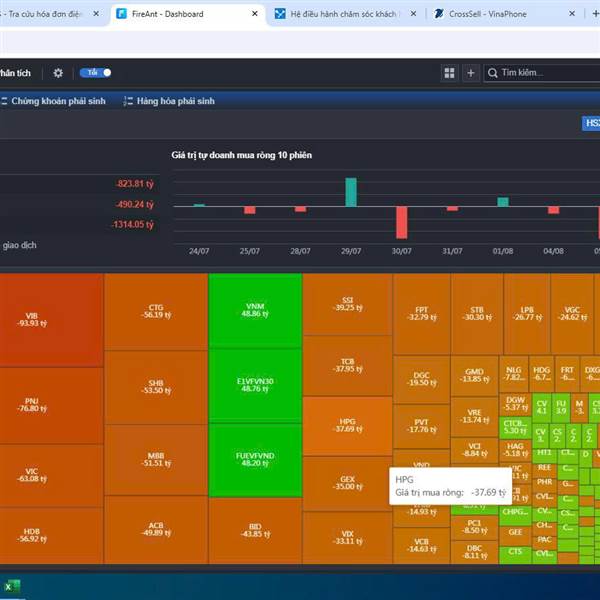The width and height of the screenshot is (600, 600).
Task: Click the -823.81 tỷ value
Action: pyautogui.click(x=135, y=184)
